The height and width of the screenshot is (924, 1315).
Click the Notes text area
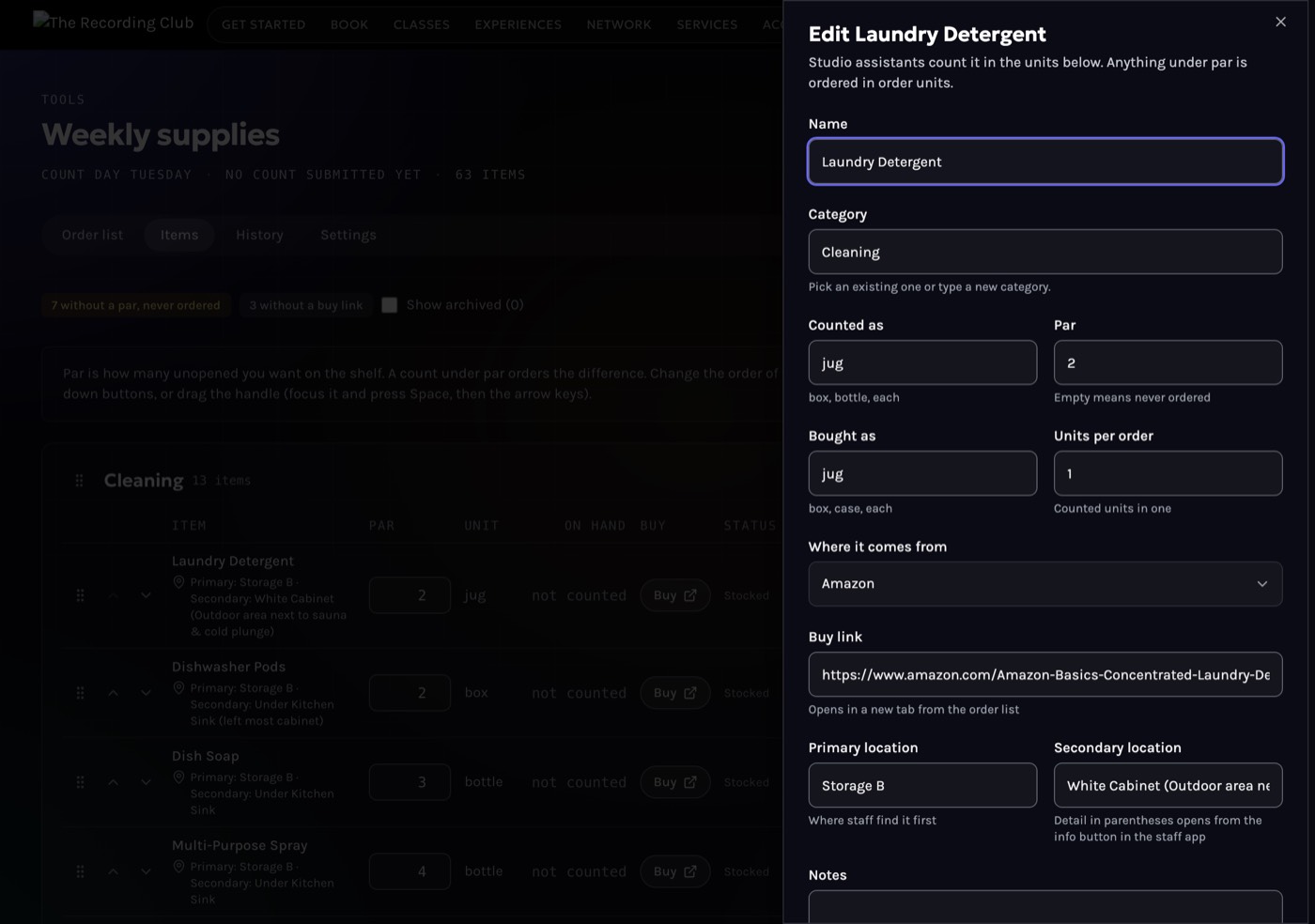(x=1045, y=907)
